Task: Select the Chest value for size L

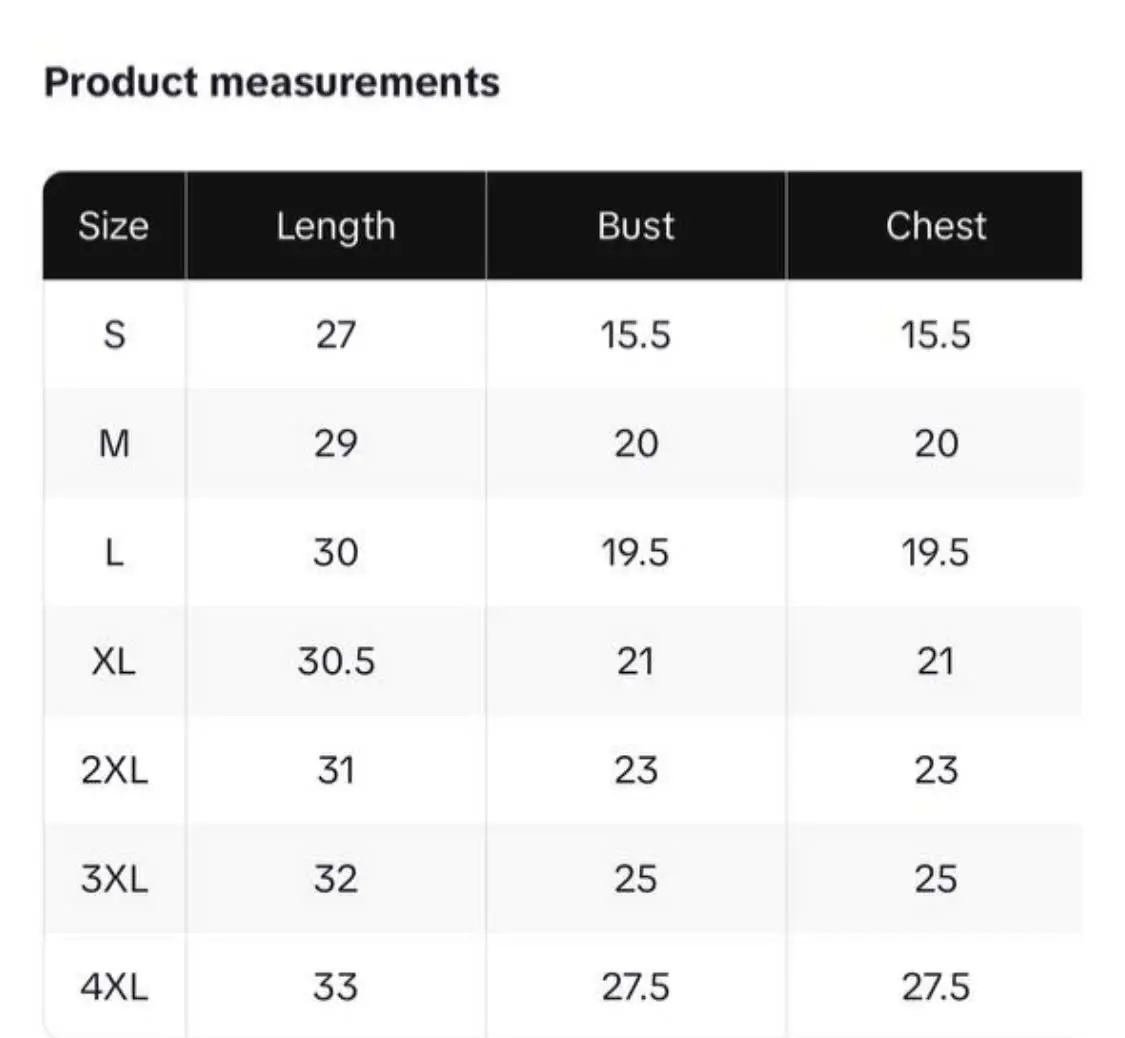Action: [936, 553]
